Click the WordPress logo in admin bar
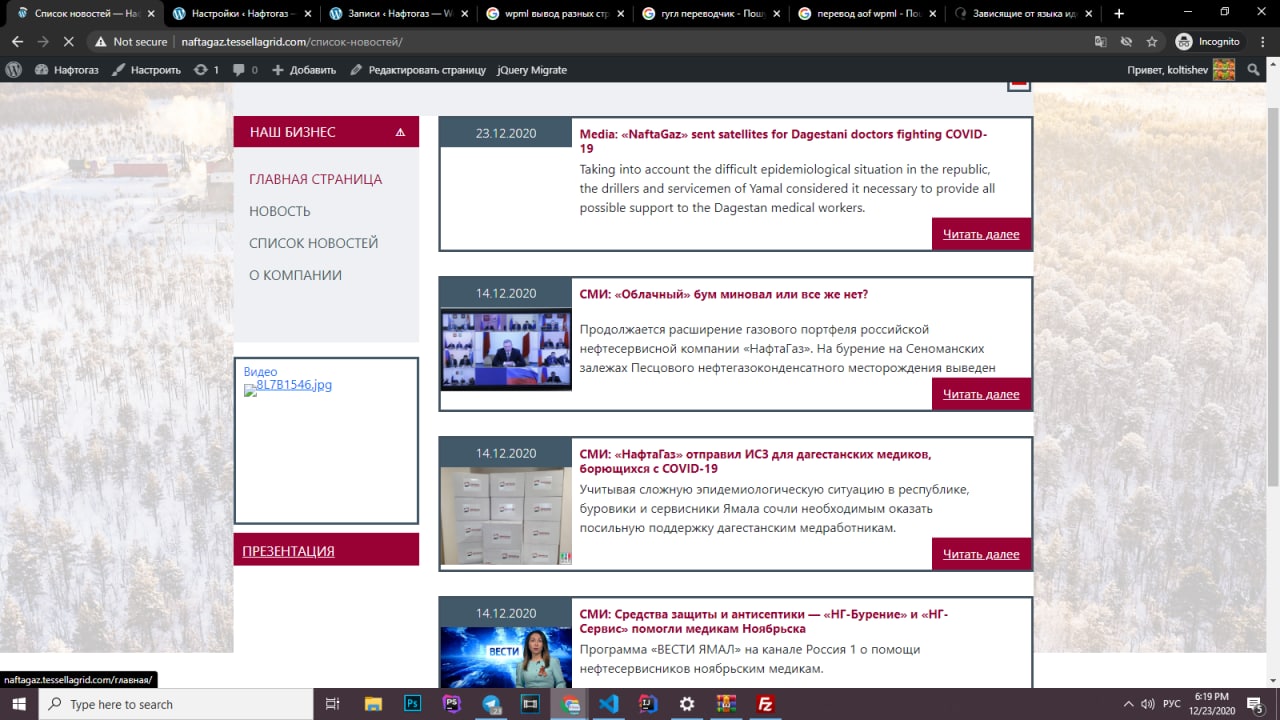Image resolution: width=1280 pixels, height=720 pixels. point(14,70)
